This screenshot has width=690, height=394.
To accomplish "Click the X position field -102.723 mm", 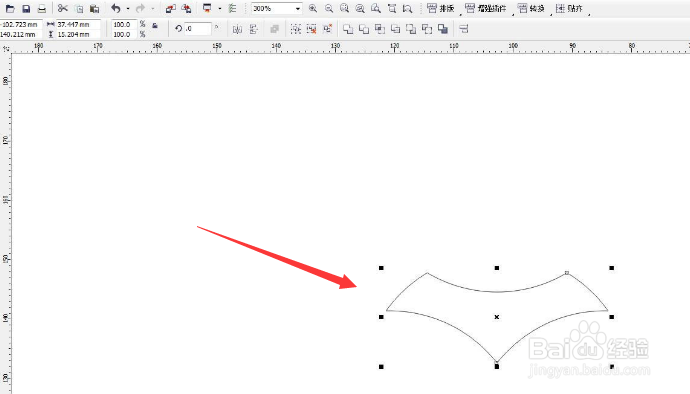I will click(x=21, y=25).
